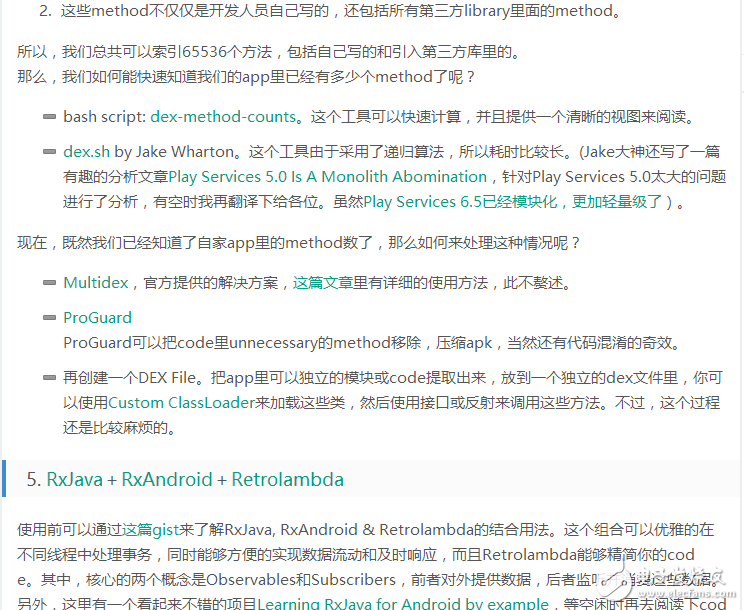Open Play Services 5.0 Is A Monolith Abomination article
Screen dimensions: 744x610
(x=327, y=177)
